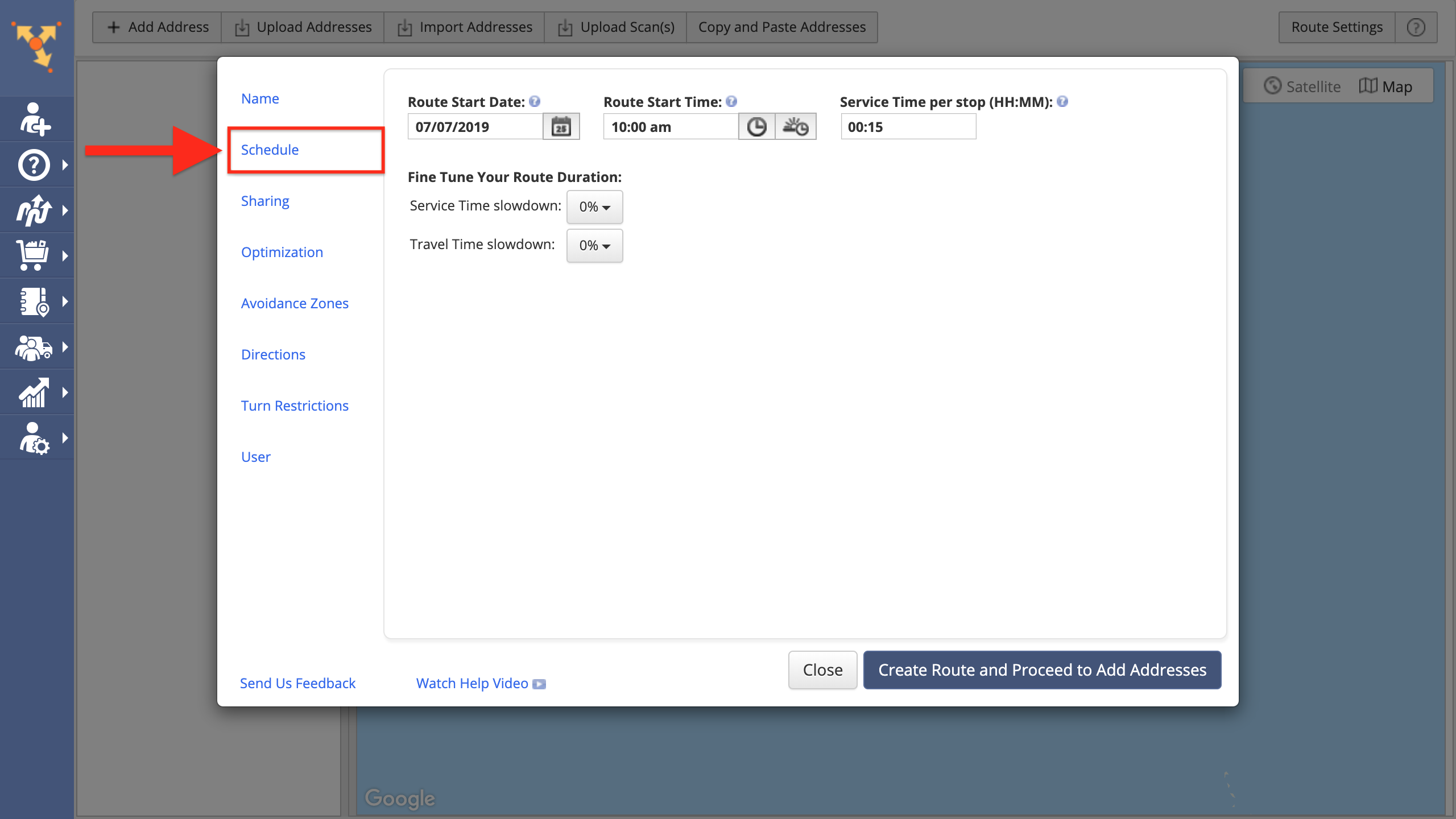Click the Satellite view toggle button
This screenshot has width=1456, height=819.
pyautogui.click(x=1307, y=86)
